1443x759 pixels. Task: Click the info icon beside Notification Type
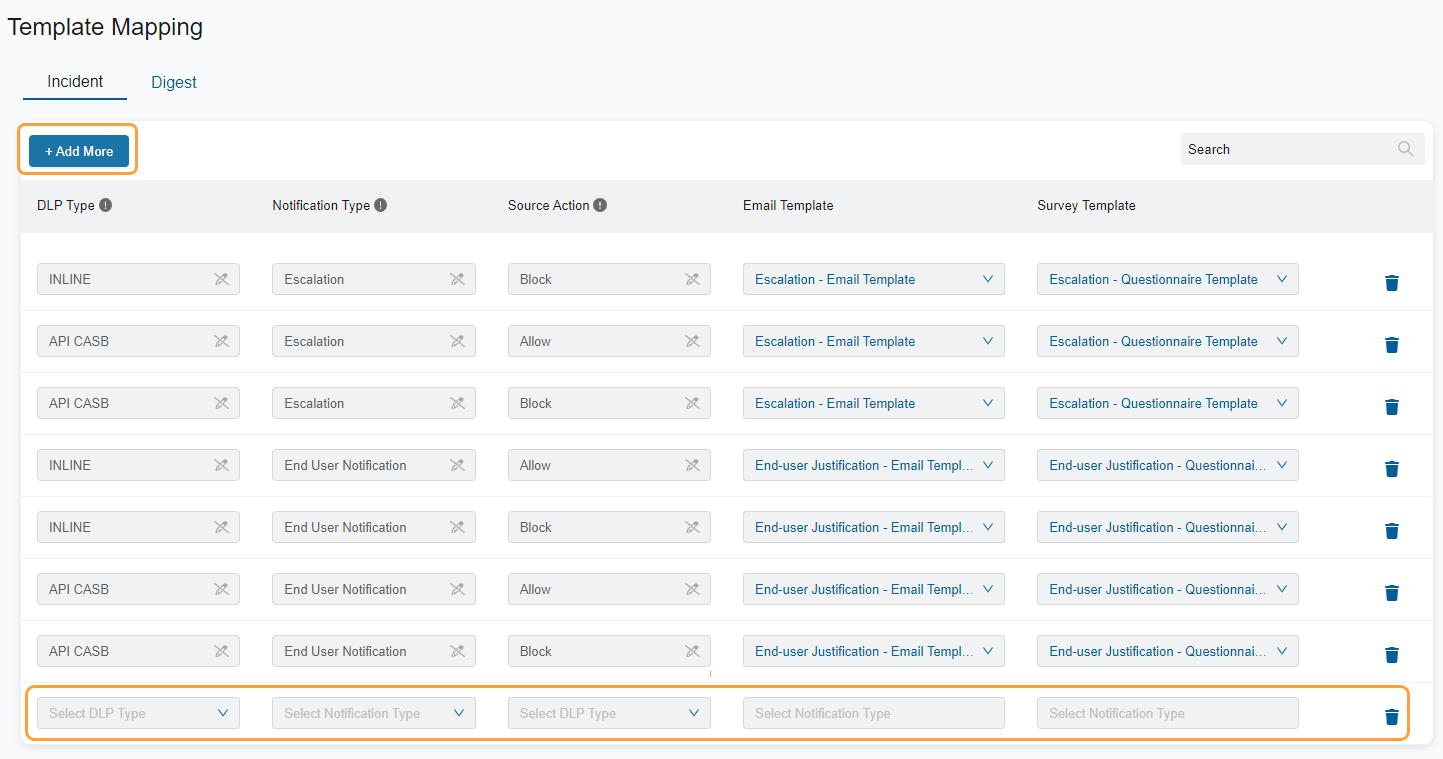click(x=380, y=204)
